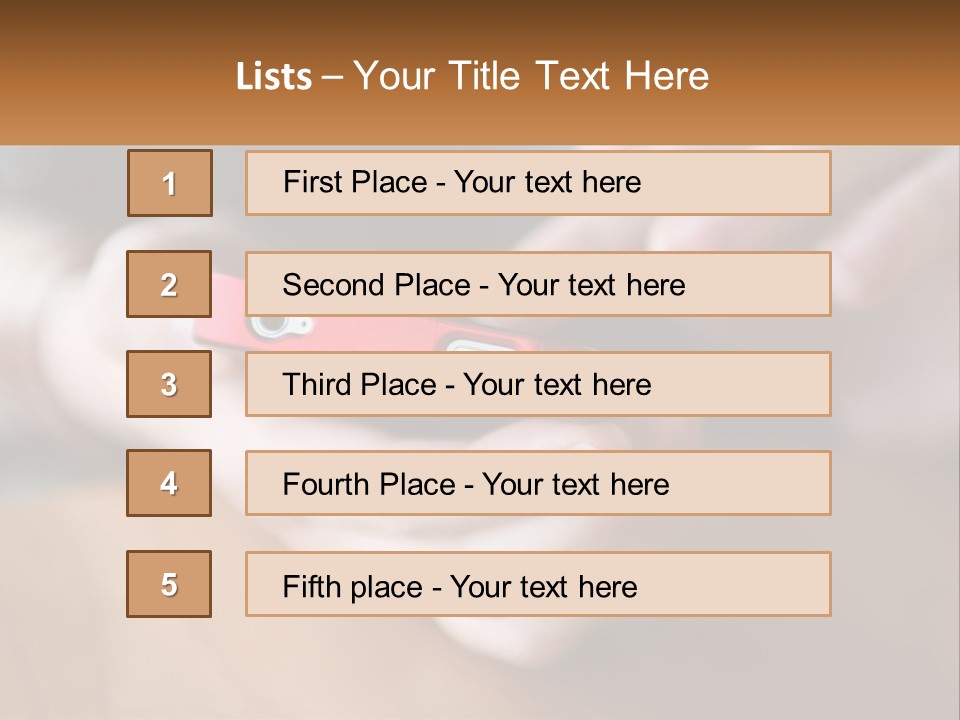
Task: Click the bold word Lists in title
Action: coord(274,77)
